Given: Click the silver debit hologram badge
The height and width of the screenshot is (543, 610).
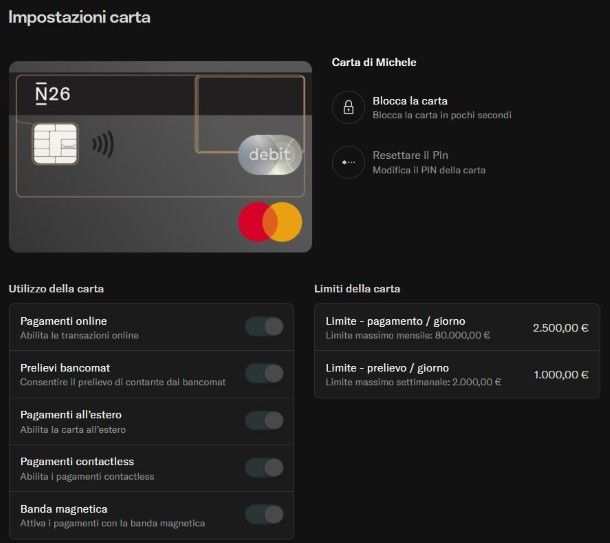Looking at the screenshot, I should (270, 155).
